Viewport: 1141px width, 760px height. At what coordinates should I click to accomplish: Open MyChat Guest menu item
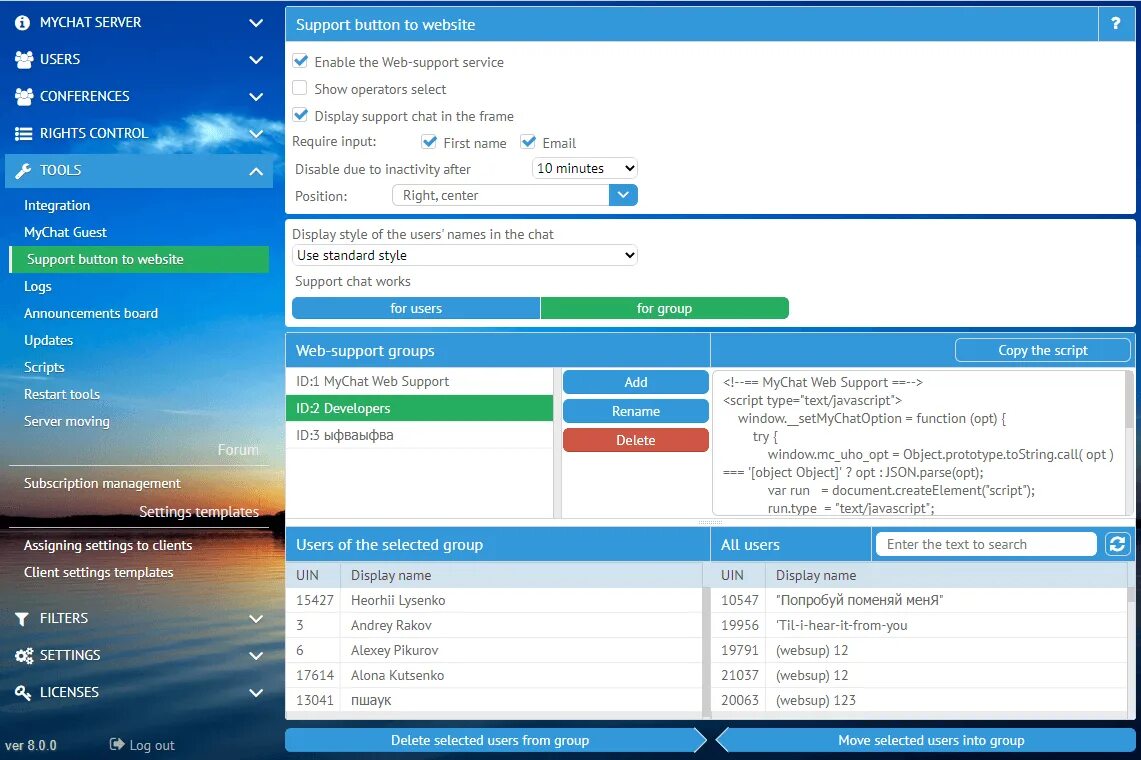point(65,232)
